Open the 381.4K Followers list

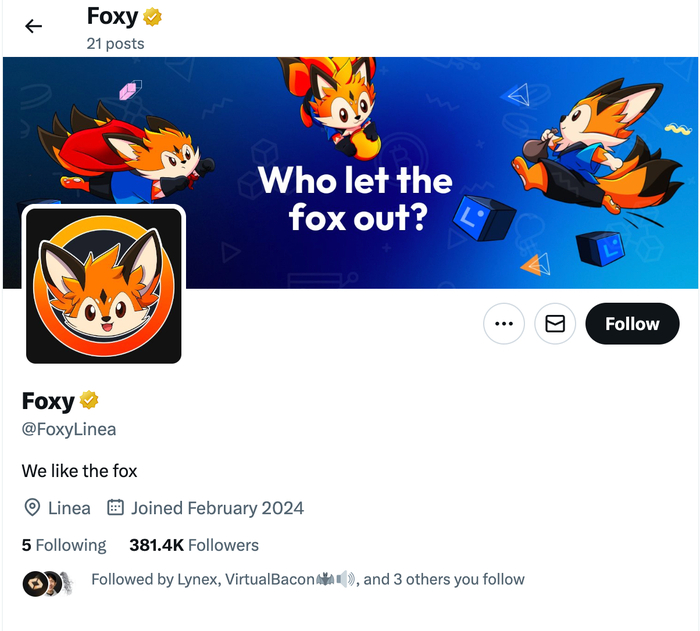(194, 545)
